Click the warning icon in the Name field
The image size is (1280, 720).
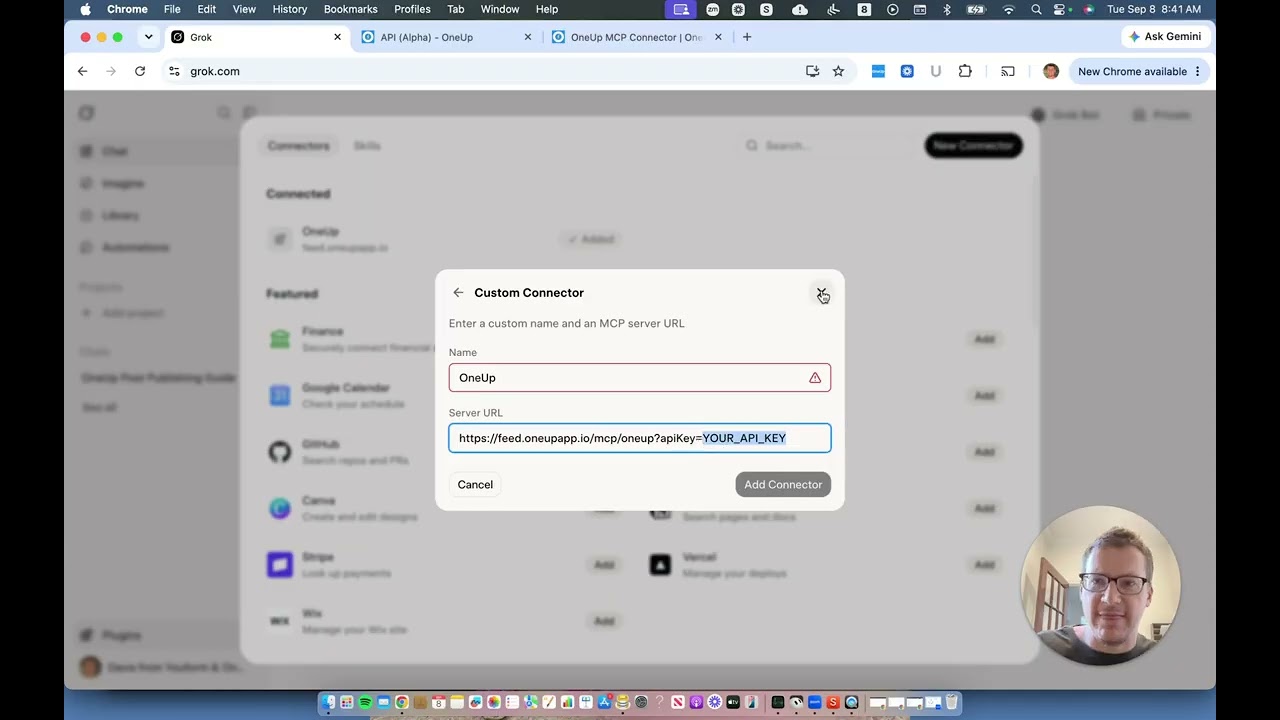[x=815, y=378]
